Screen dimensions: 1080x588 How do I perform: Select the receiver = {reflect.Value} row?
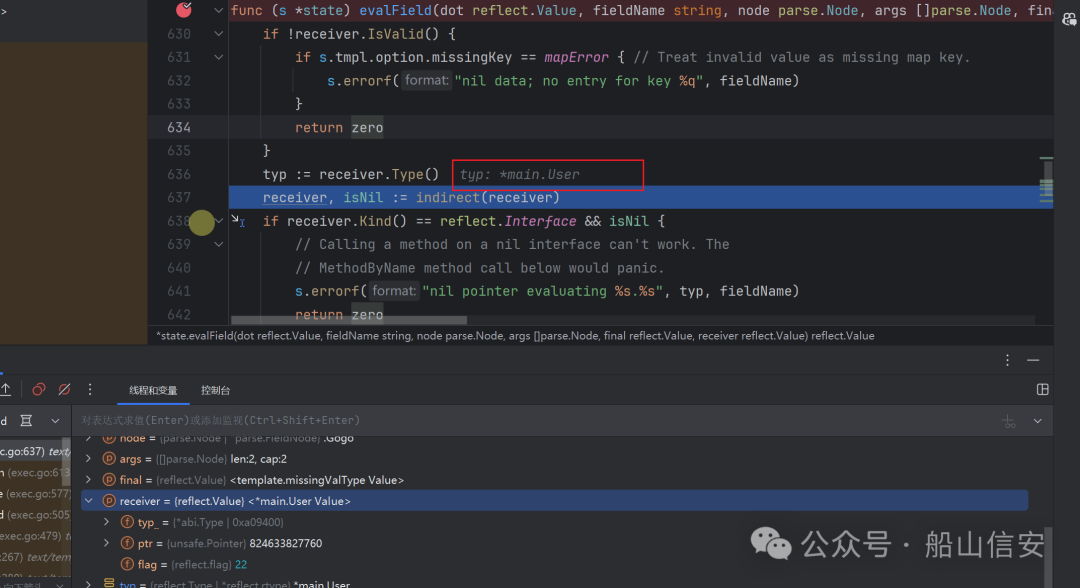[554, 501]
